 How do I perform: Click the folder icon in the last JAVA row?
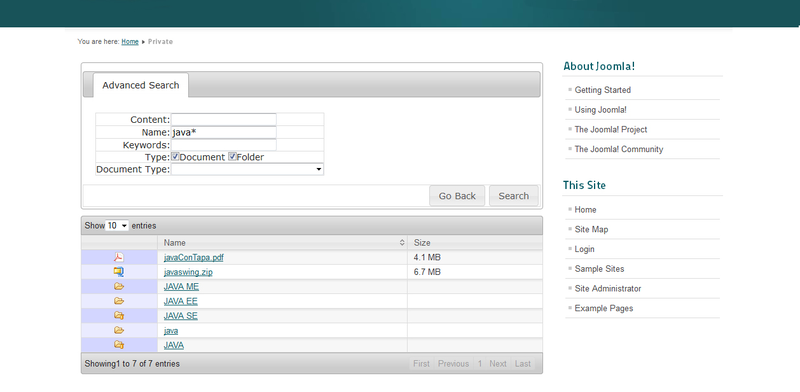tap(119, 345)
